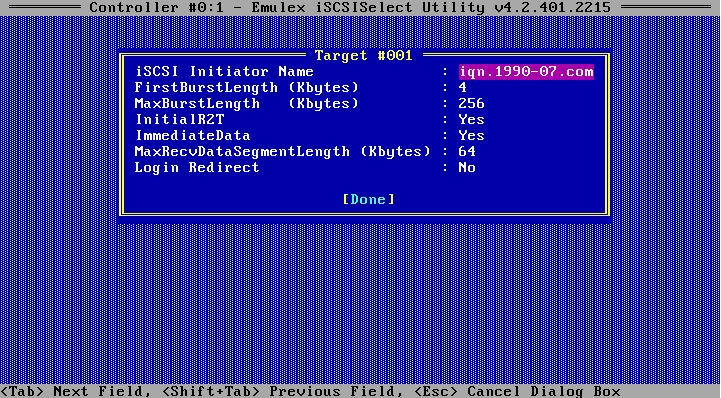Toggle the InitialR2T Yes value

[x=471, y=119]
